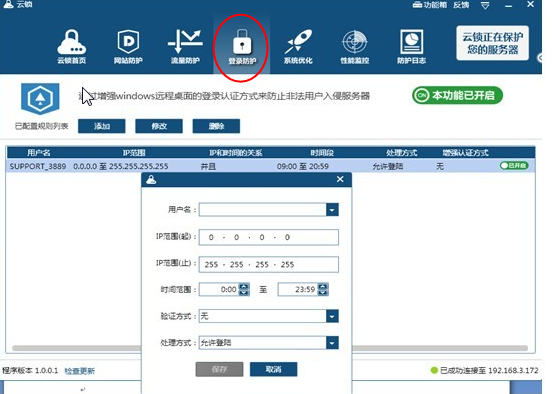552x394 pixels.
Task: Click the 0.0.0.0 至 255.255.255.255 cell
Action: [121, 166]
